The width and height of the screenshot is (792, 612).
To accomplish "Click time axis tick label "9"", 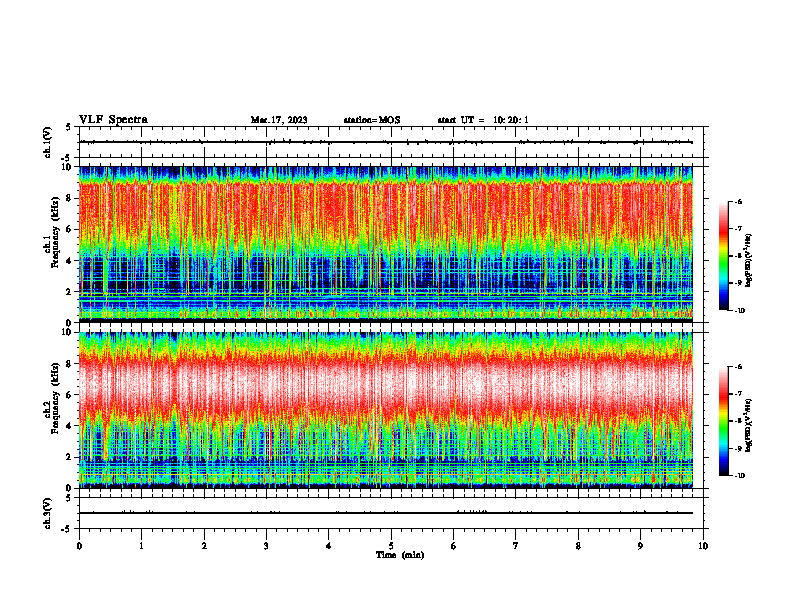I will coord(640,546).
